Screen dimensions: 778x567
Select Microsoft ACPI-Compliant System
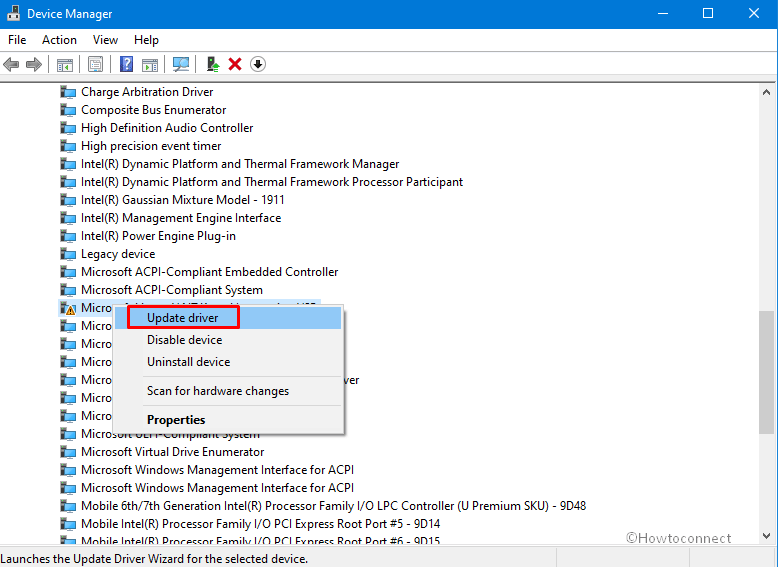[172, 290]
